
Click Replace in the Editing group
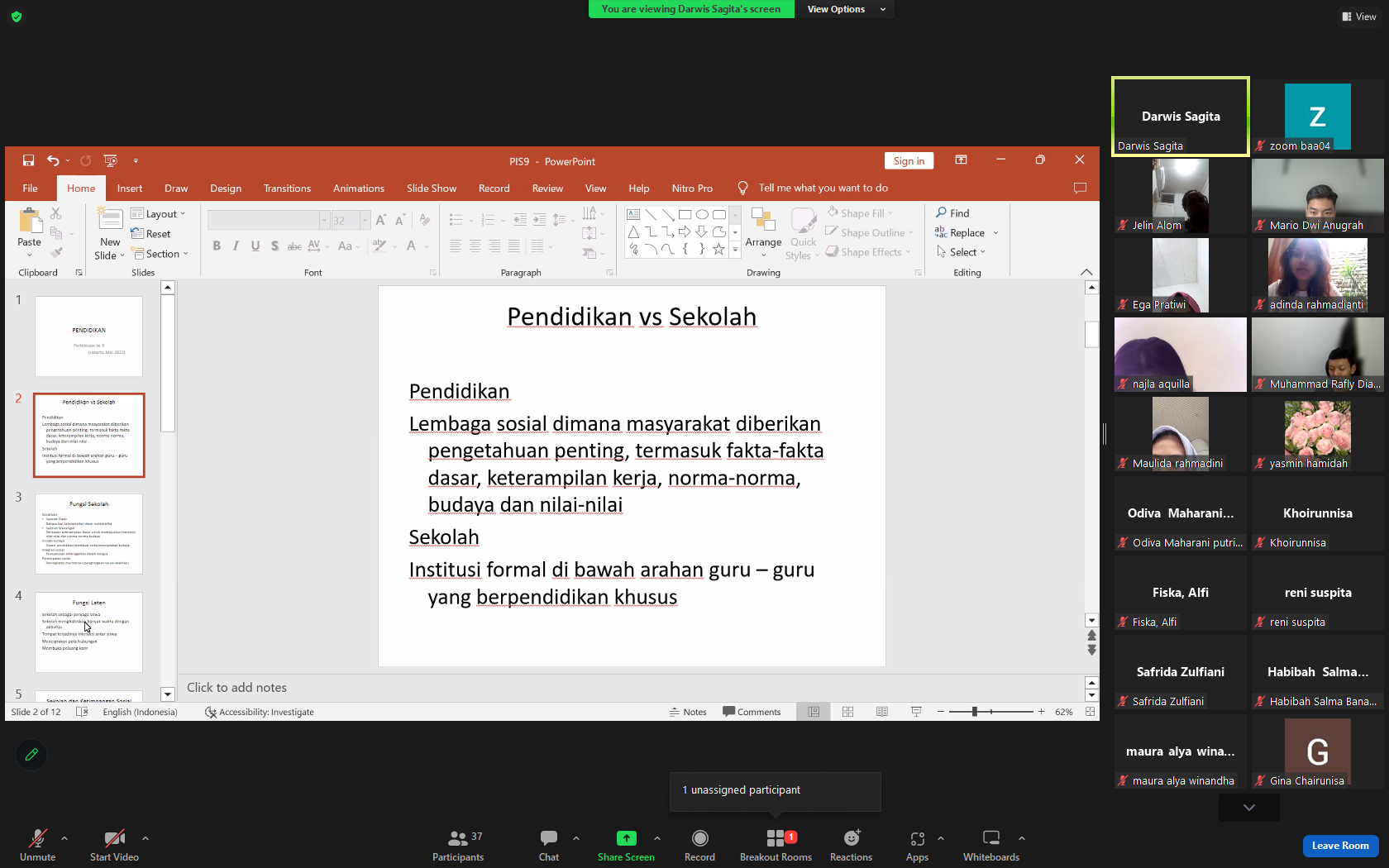[961, 233]
